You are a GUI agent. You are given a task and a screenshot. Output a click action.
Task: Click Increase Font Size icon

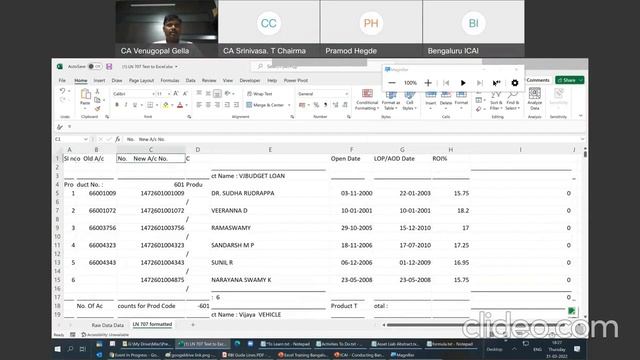[176, 93]
